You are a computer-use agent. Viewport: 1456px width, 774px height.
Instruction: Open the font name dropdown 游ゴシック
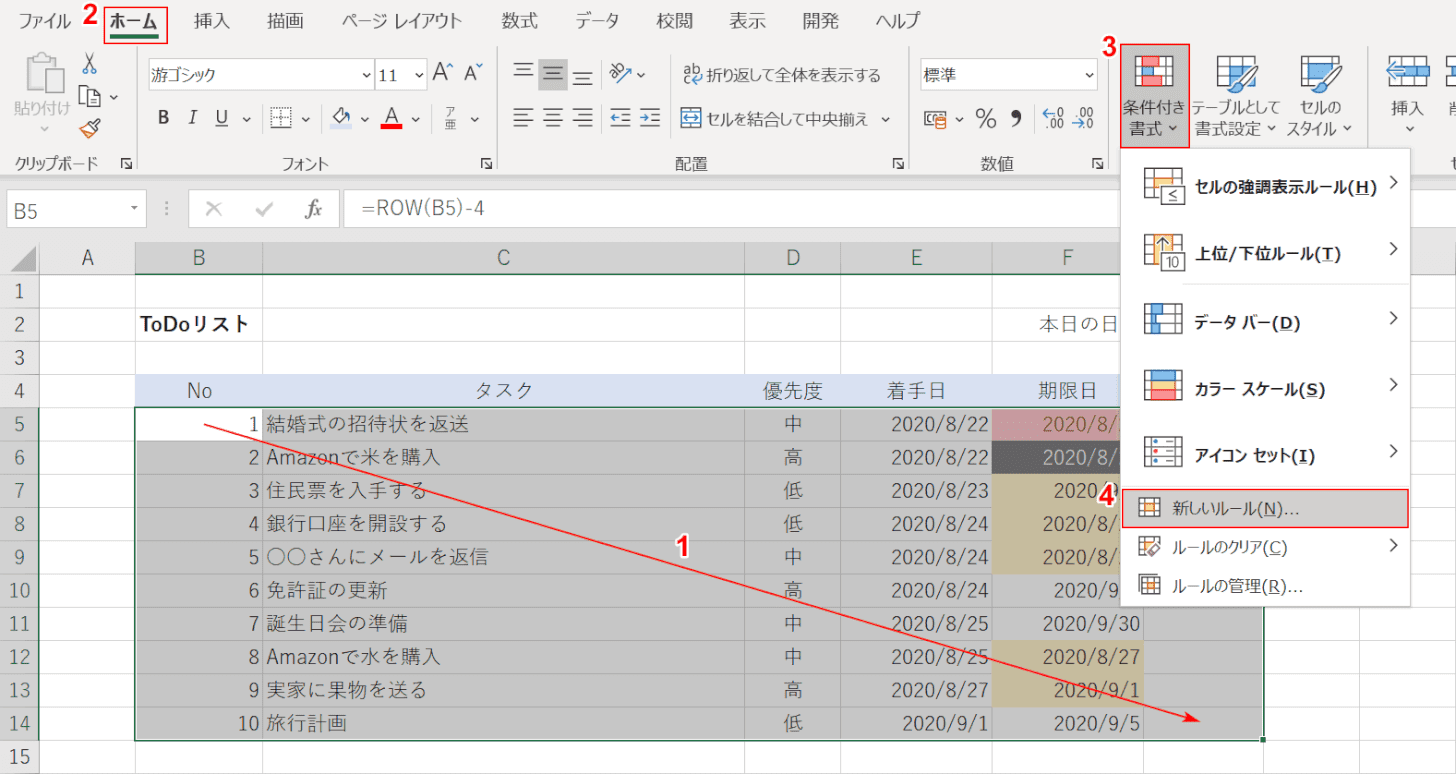pyautogui.click(x=366, y=75)
